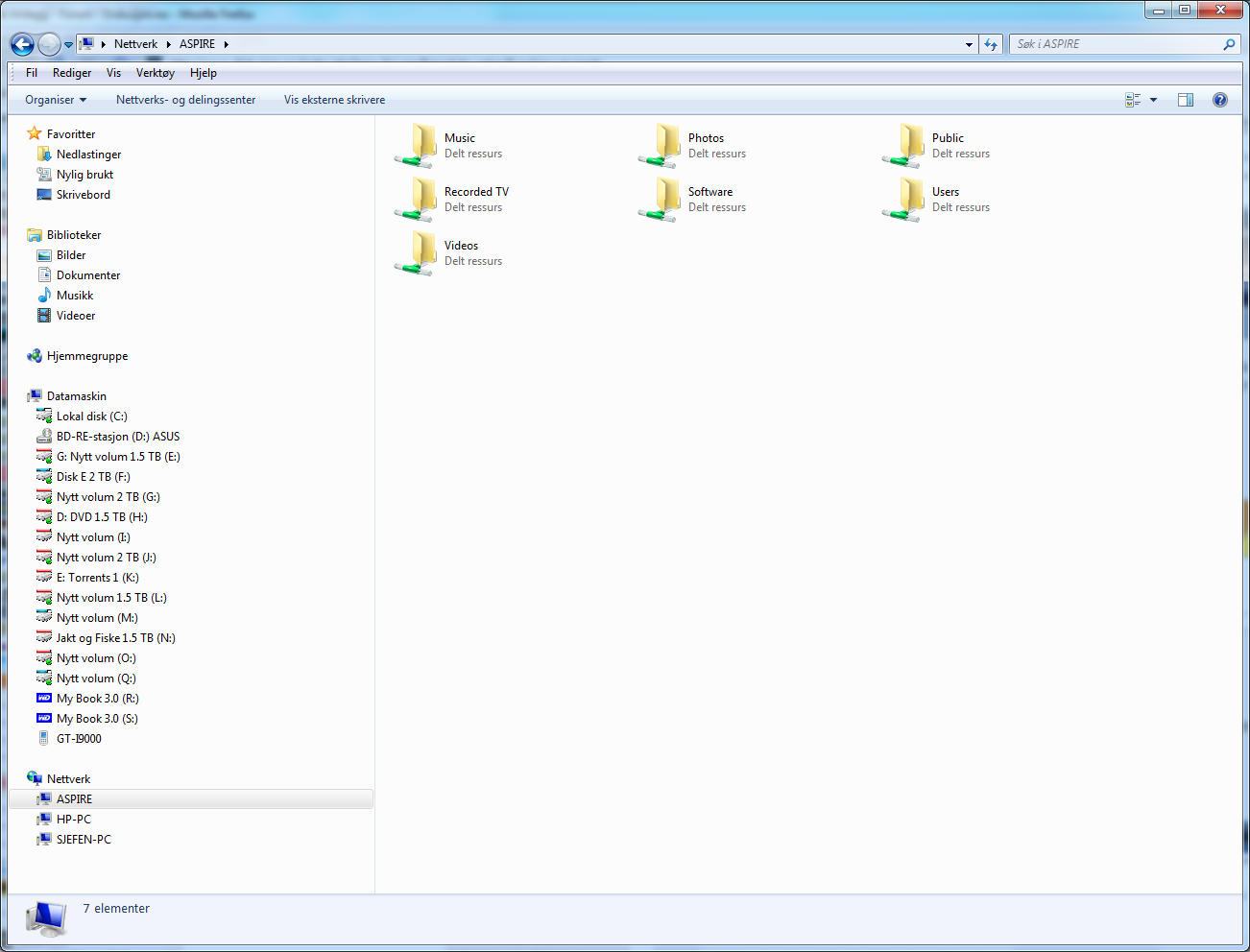Expand the root arrow before Nettverk breadcrumb
The height and width of the screenshot is (952, 1250).
click(103, 44)
